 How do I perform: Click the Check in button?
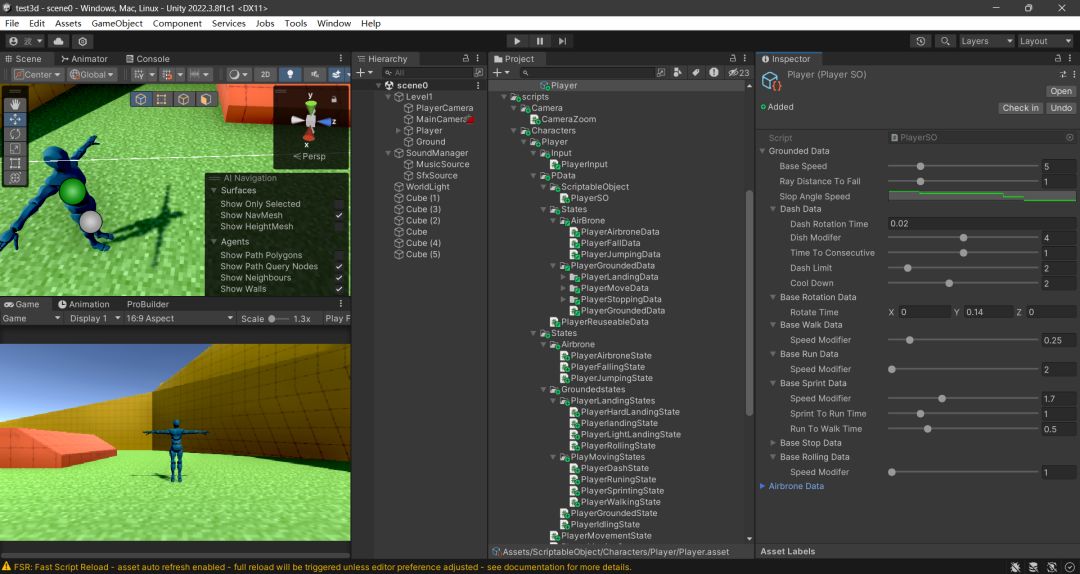point(1020,108)
